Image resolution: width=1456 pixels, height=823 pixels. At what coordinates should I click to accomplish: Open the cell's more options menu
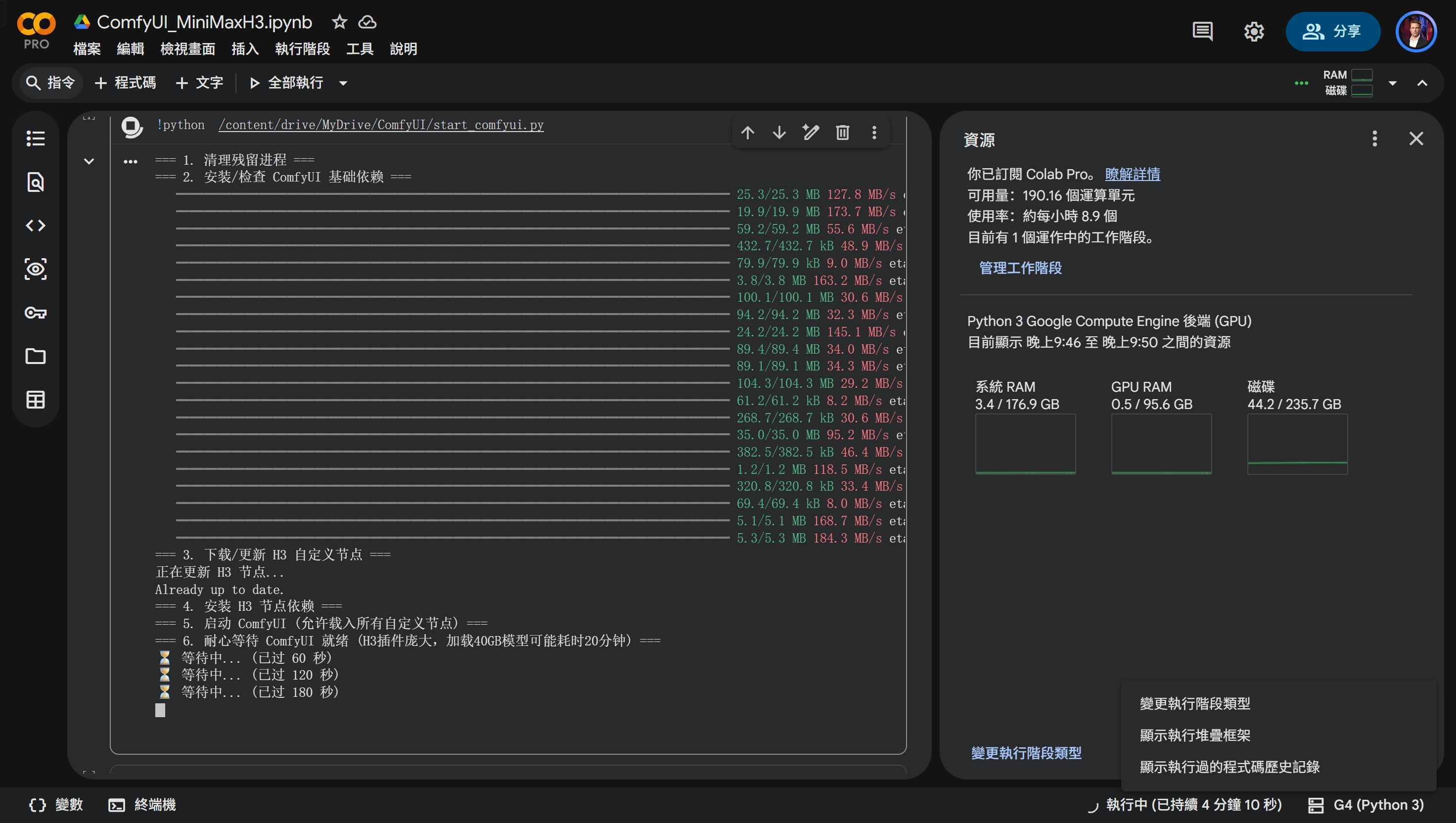click(x=874, y=133)
